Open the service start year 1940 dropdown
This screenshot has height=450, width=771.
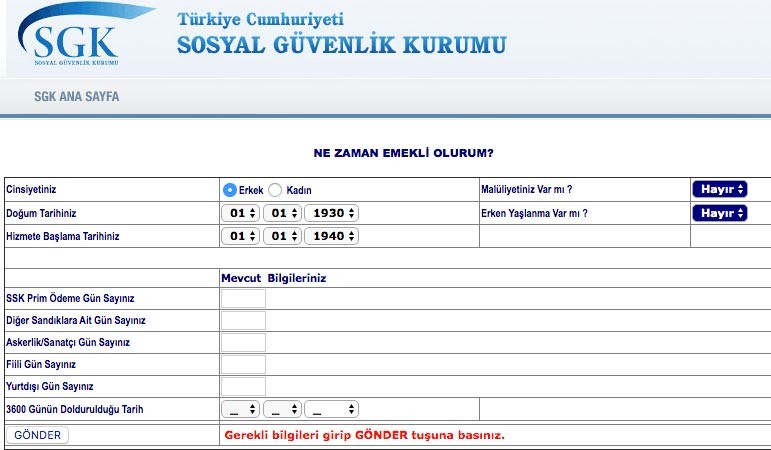pyautogui.click(x=331, y=237)
